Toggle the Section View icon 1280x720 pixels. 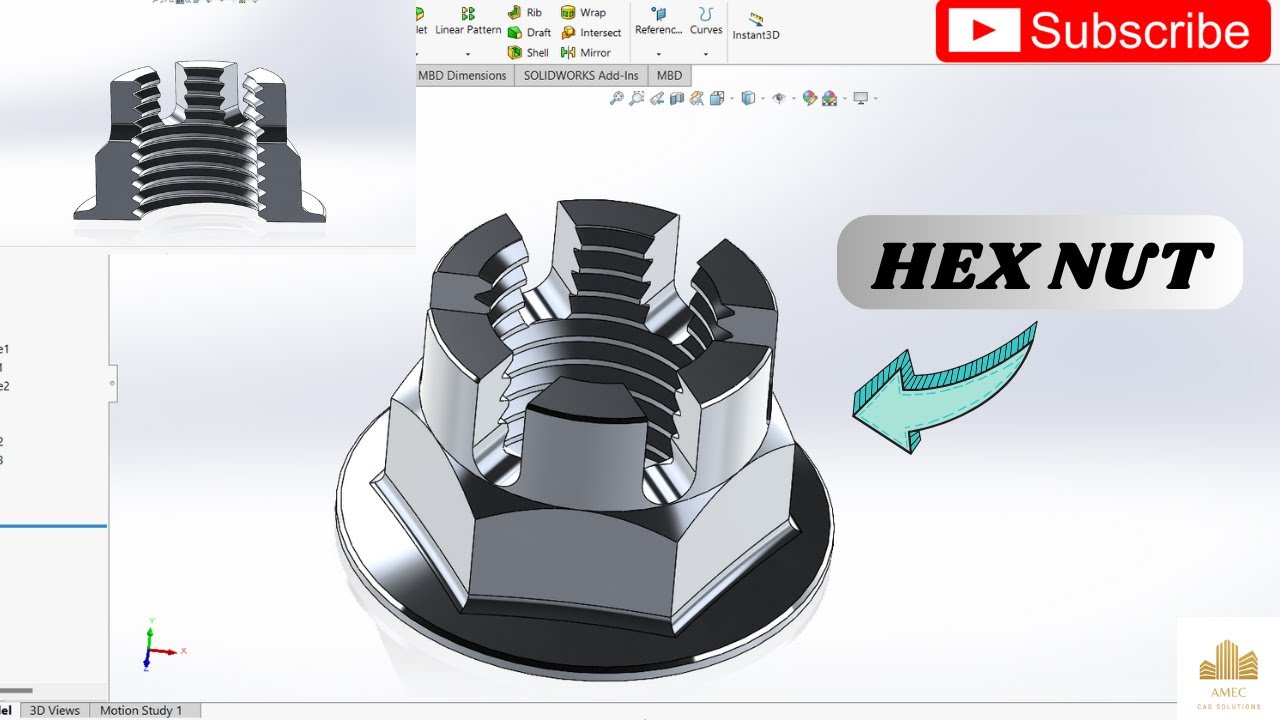[x=677, y=98]
